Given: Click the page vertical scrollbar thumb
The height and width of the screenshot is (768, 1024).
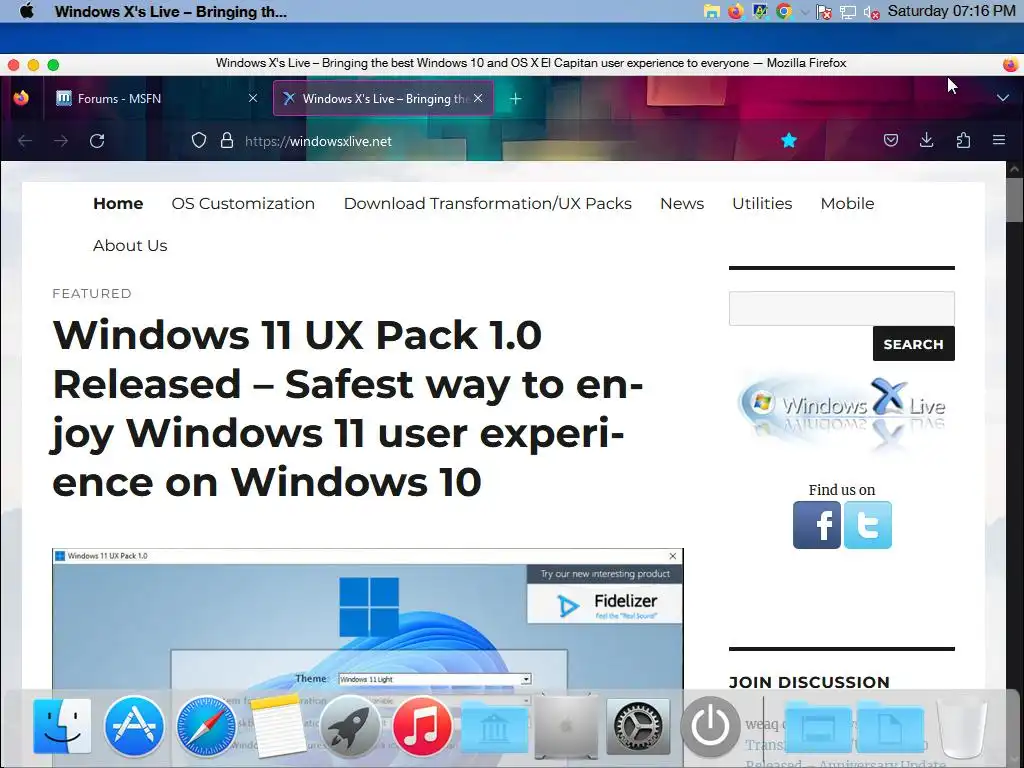Looking at the screenshot, I should 1014,200.
